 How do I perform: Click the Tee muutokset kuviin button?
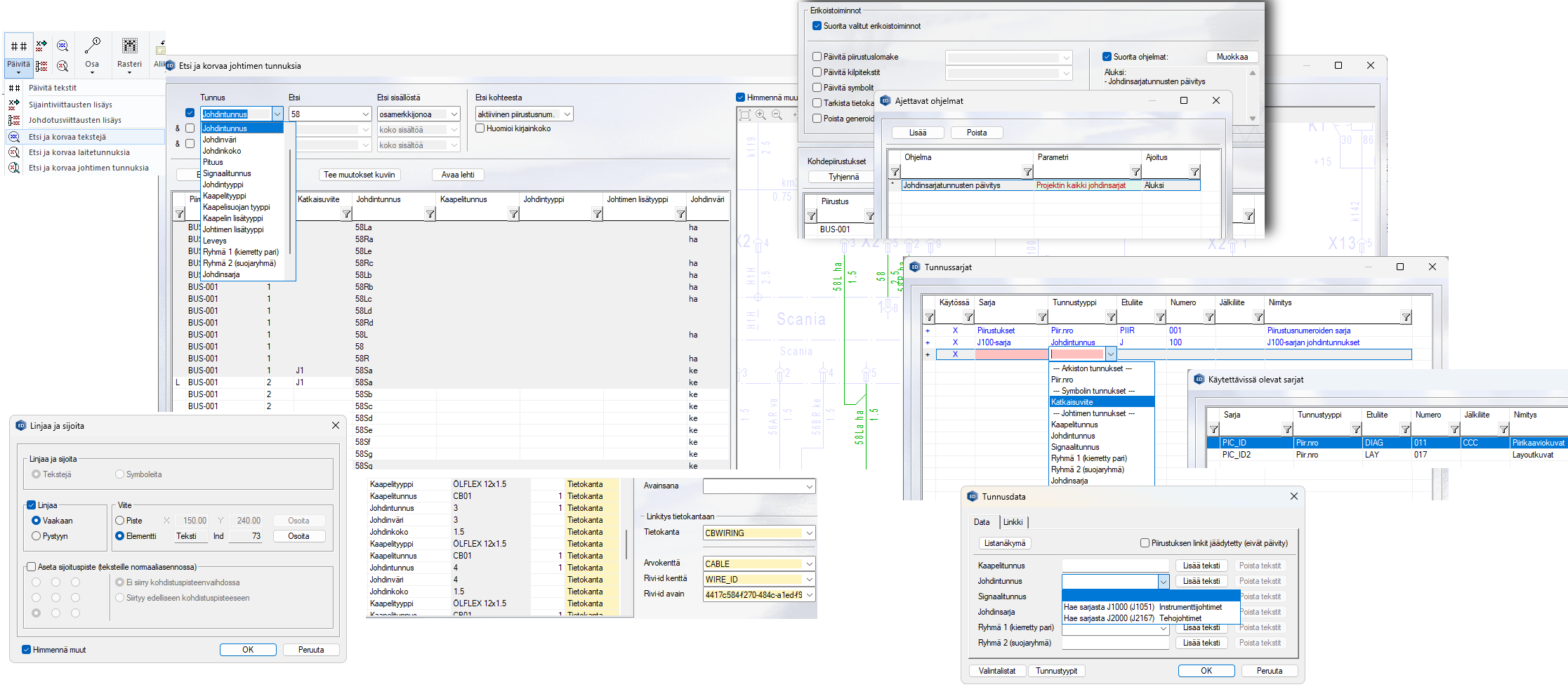(359, 175)
